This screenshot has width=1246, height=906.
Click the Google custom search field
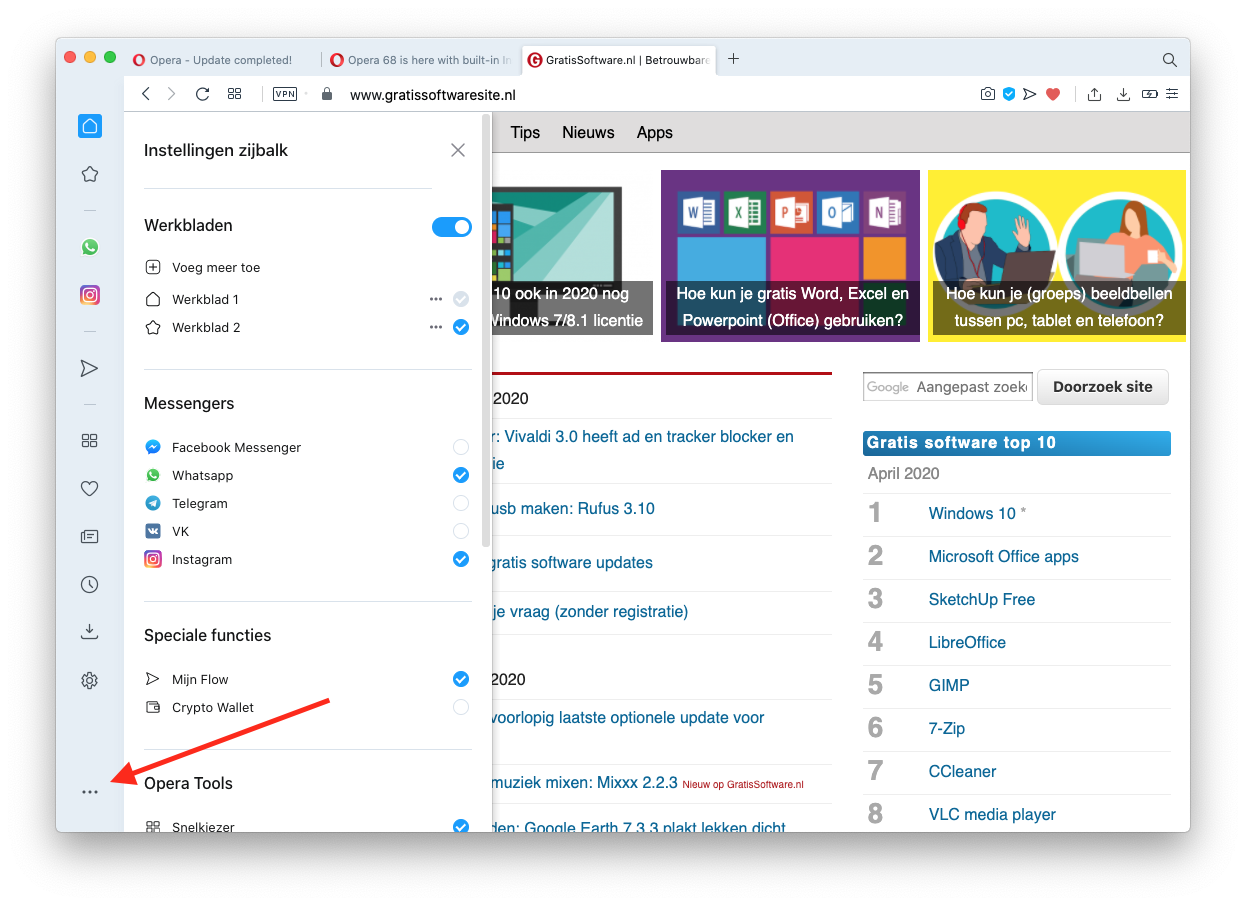coord(948,387)
